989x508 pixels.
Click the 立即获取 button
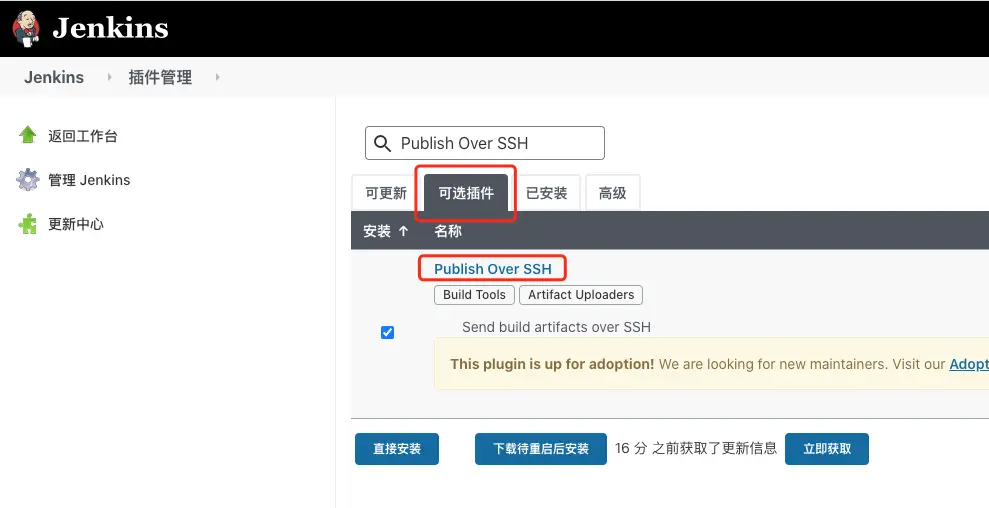coord(827,449)
